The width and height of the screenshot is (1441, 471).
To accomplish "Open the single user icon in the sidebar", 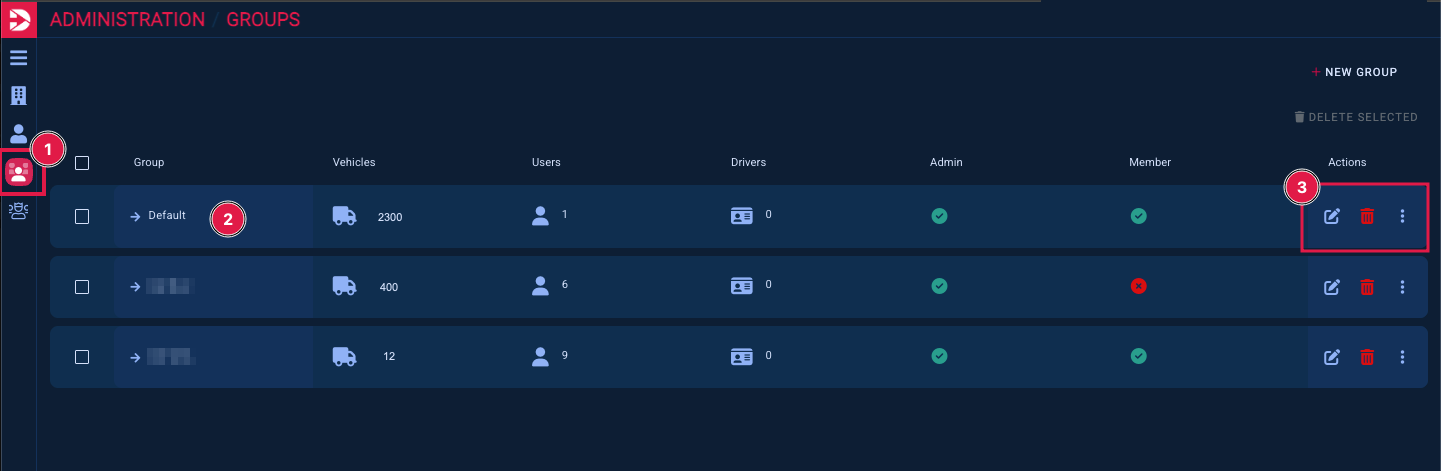I will point(18,134).
